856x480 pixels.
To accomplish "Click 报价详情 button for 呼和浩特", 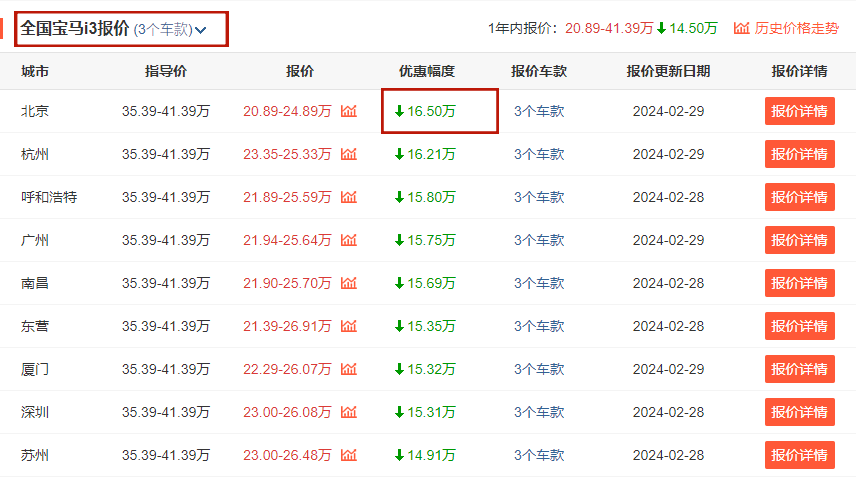I will pyautogui.click(x=799, y=197).
